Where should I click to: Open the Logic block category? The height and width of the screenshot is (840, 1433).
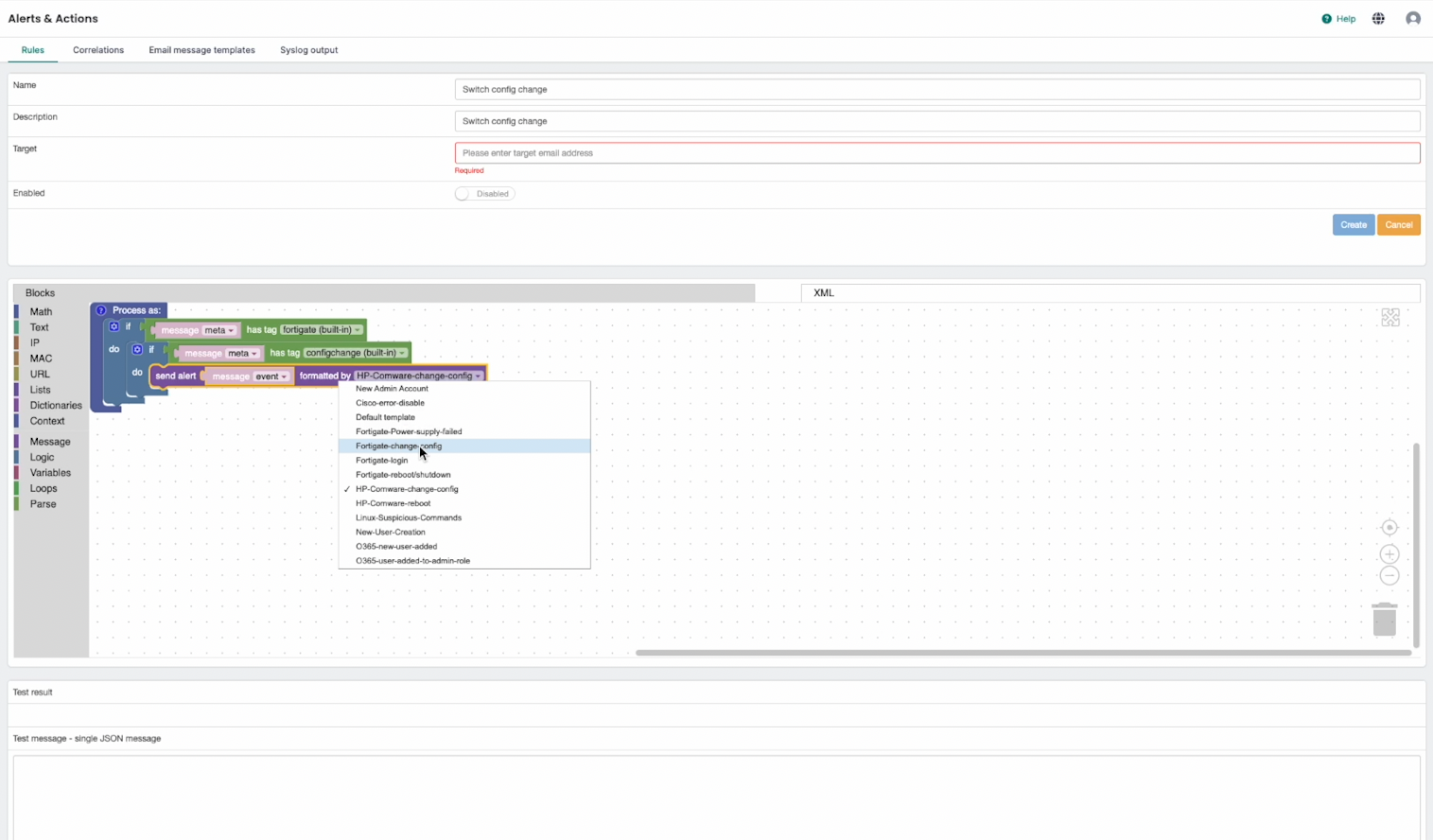[x=42, y=457]
